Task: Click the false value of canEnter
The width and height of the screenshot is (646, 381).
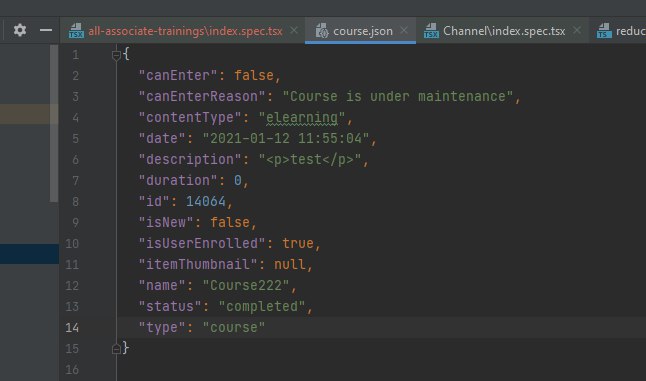Action: tap(254, 75)
